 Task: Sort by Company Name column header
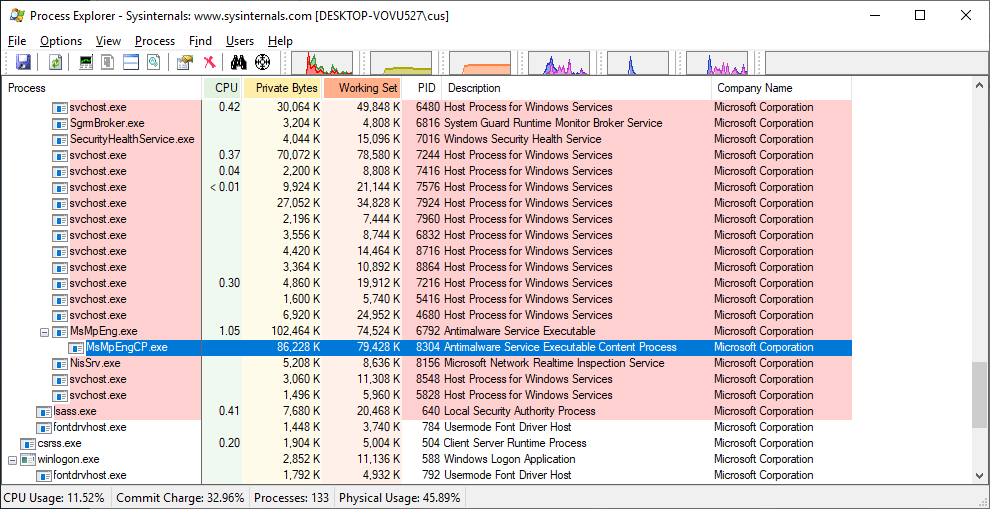781,88
